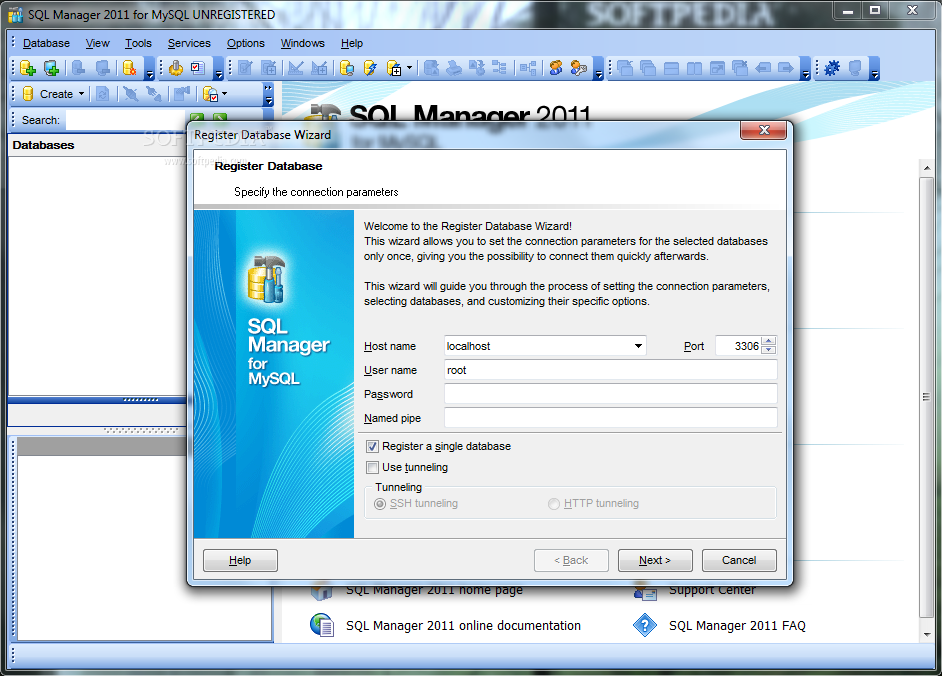Viewport: 942px width, 676px height.
Task: Click the Create Database toolbar icon
Action: [28, 68]
